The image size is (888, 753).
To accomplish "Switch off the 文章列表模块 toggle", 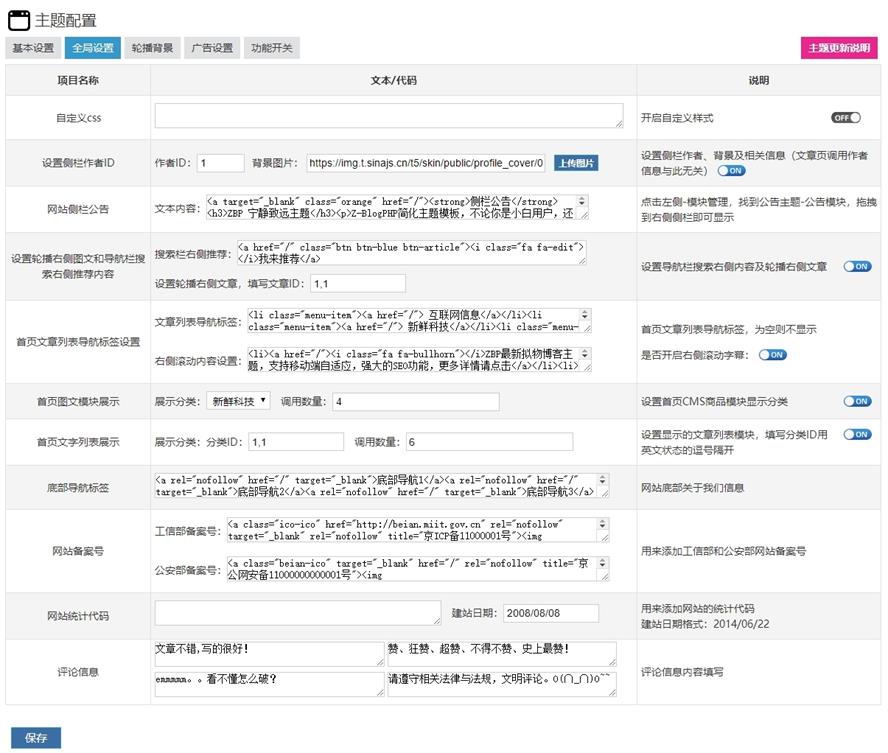I will (x=857, y=434).
